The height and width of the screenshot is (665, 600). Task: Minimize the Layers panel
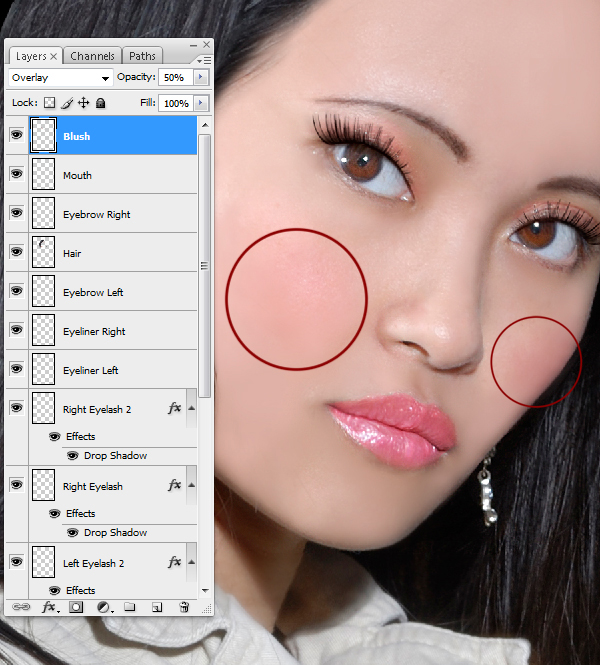(193, 45)
